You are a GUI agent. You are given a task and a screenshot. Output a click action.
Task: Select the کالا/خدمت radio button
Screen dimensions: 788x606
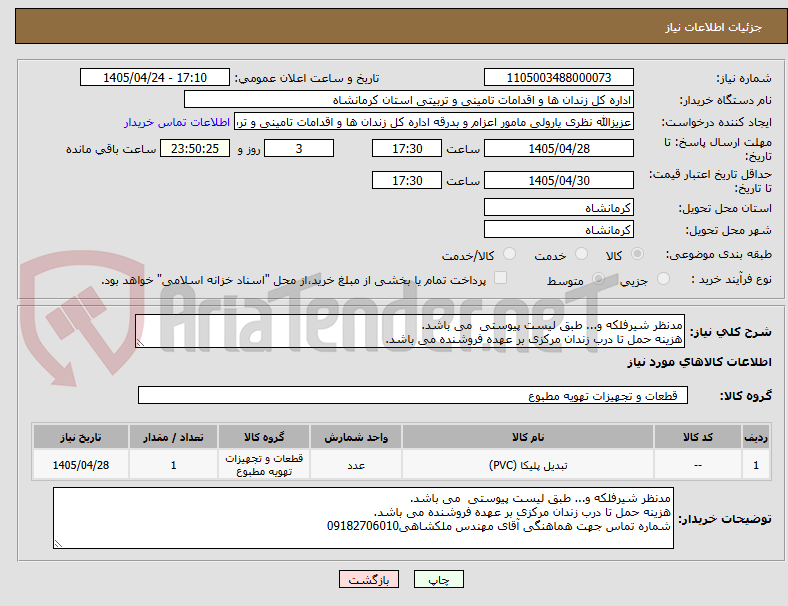click(x=509, y=254)
